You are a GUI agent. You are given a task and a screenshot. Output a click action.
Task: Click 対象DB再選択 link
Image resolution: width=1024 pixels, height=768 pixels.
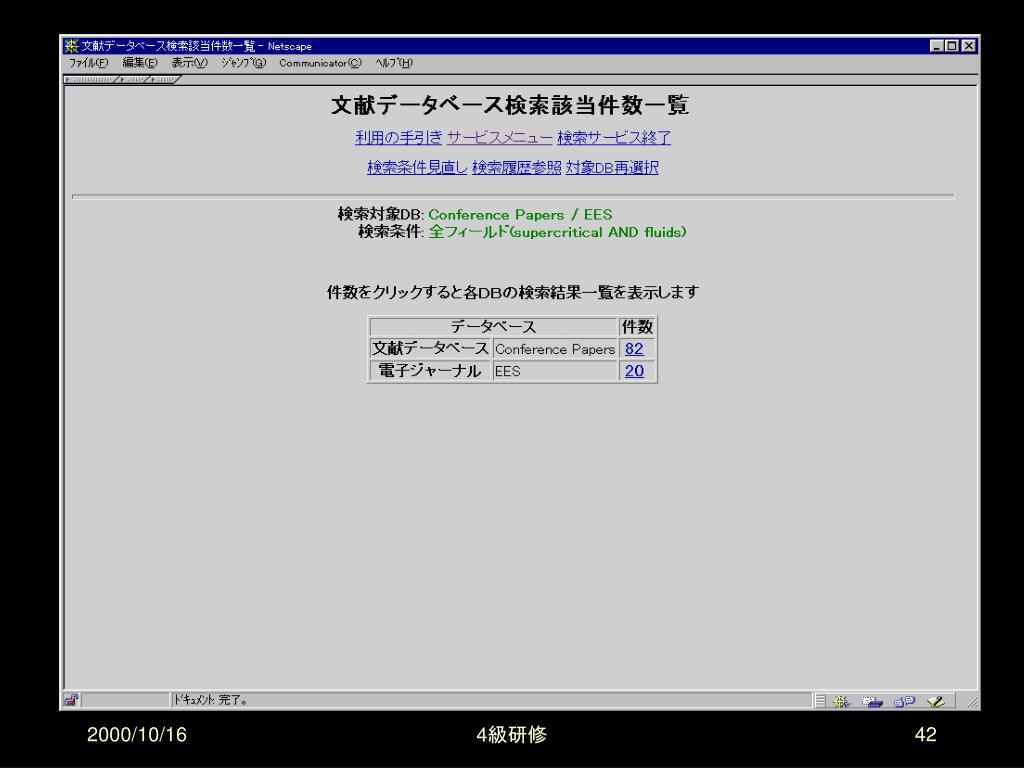(612, 168)
